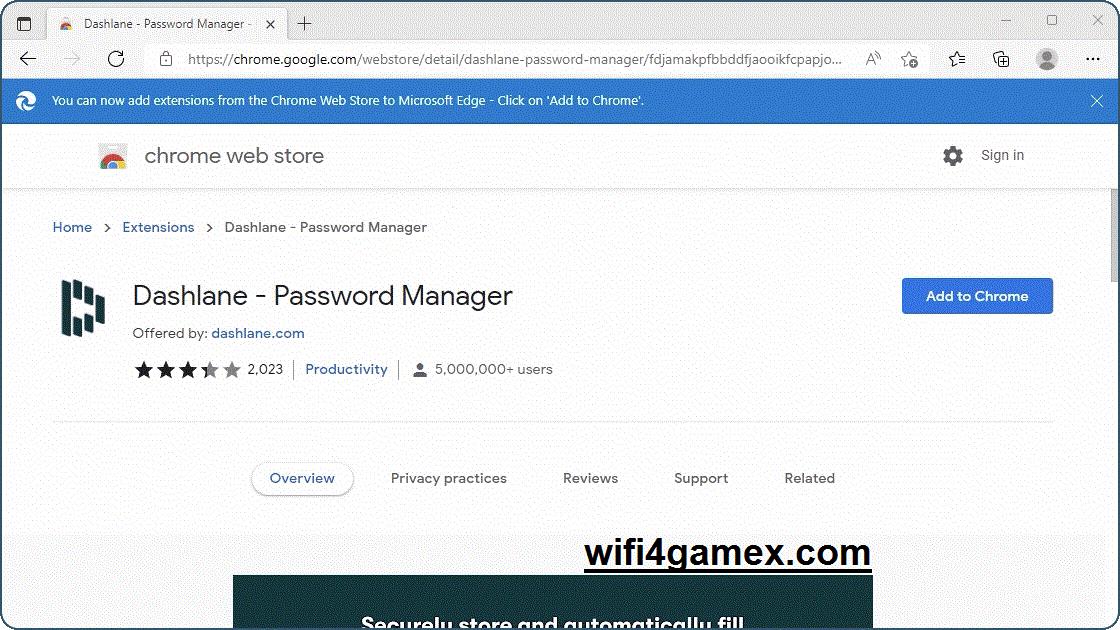Refresh the current page
This screenshot has height=630, width=1120.
(116, 59)
